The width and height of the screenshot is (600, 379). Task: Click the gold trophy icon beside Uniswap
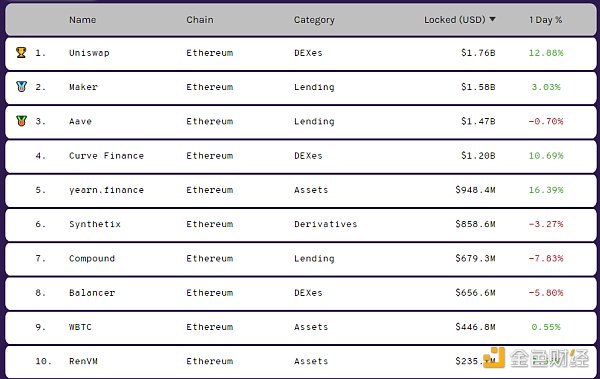click(21, 52)
